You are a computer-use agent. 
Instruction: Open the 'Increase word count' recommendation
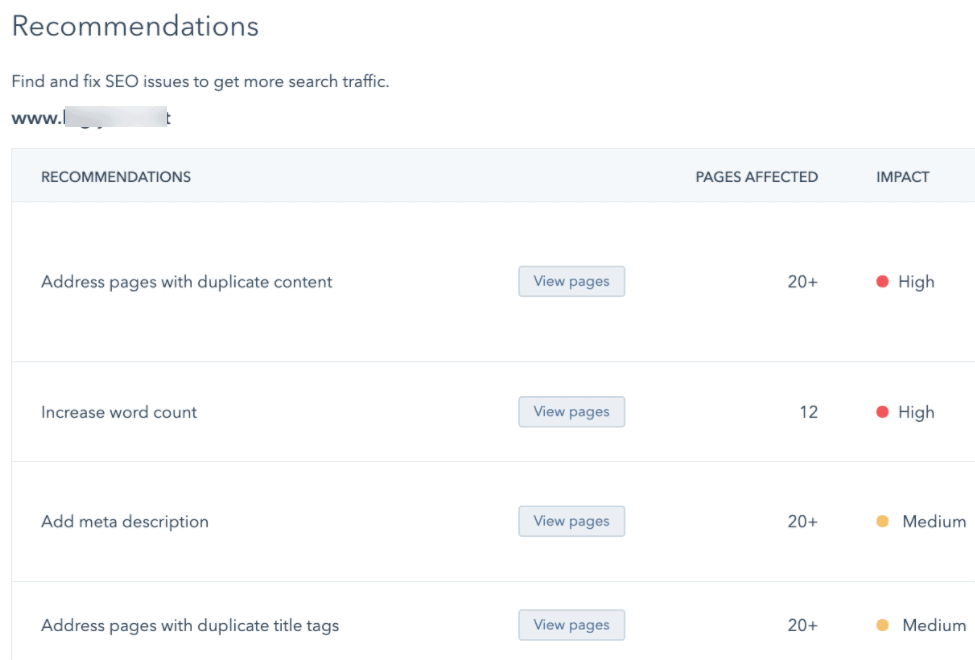click(119, 412)
